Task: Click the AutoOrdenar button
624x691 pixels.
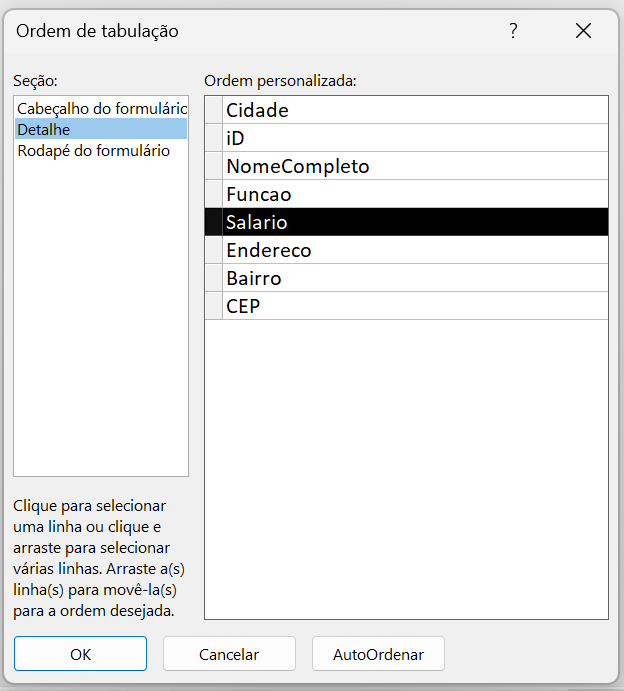Action: 378,654
